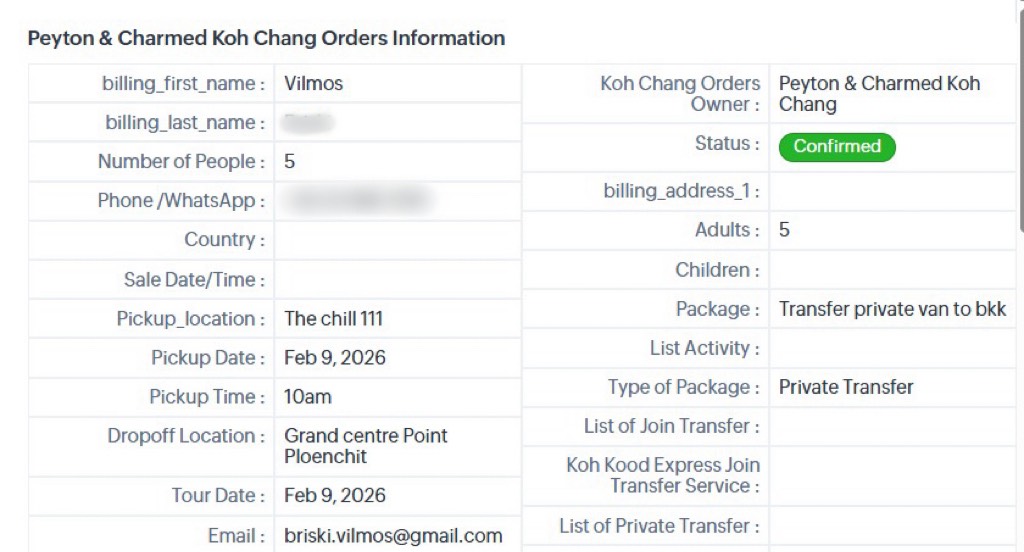
Task: Click the Pickup Date value field
Action: (335, 358)
